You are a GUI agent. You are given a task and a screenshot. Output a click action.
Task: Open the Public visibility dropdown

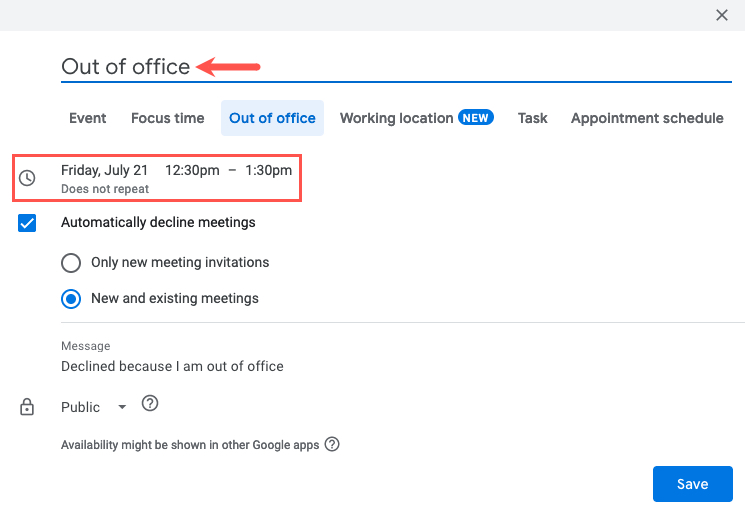click(x=94, y=407)
